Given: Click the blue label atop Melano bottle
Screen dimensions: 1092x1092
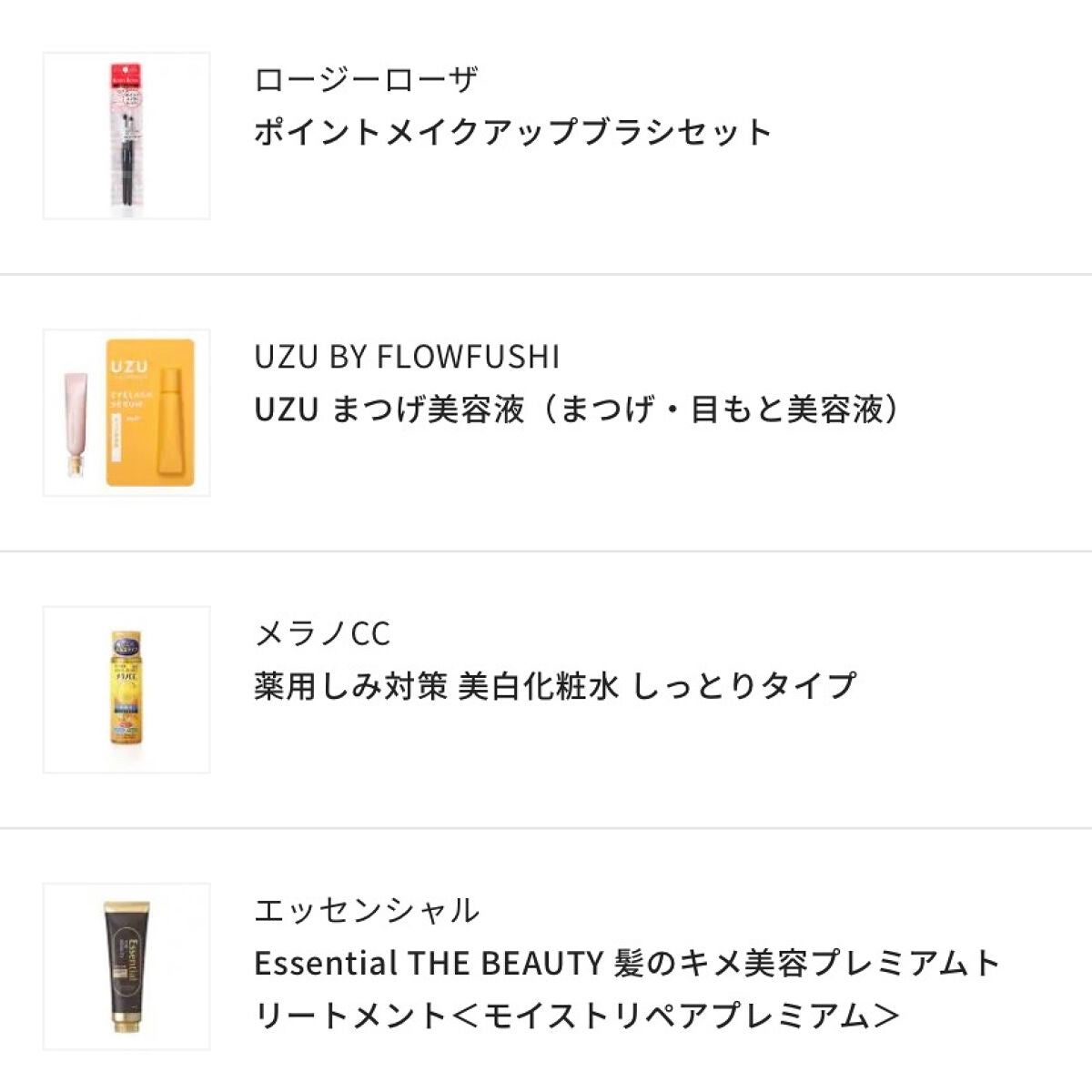Looking at the screenshot, I should 126,644.
